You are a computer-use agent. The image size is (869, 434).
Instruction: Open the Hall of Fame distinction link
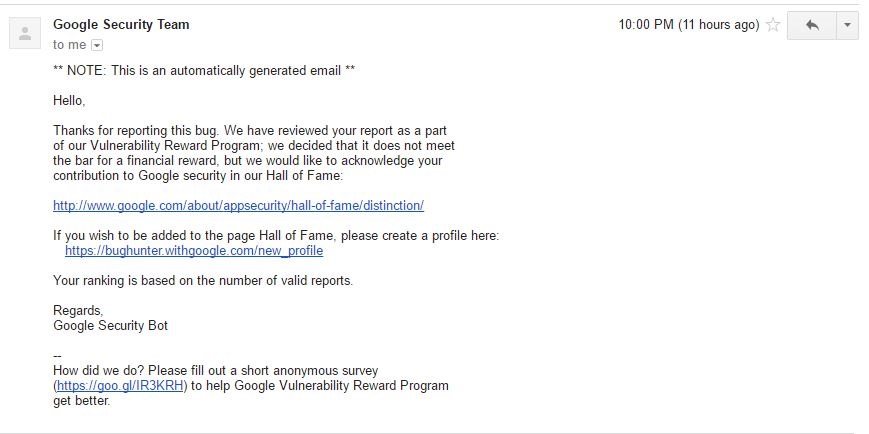(x=238, y=205)
